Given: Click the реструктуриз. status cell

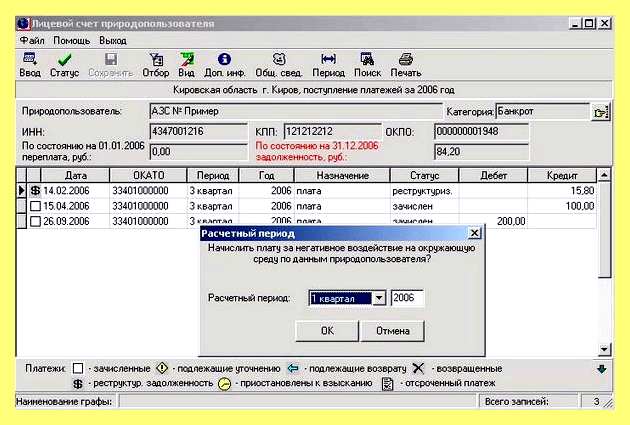Looking at the screenshot, I should pyautogui.click(x=424, y=191).
